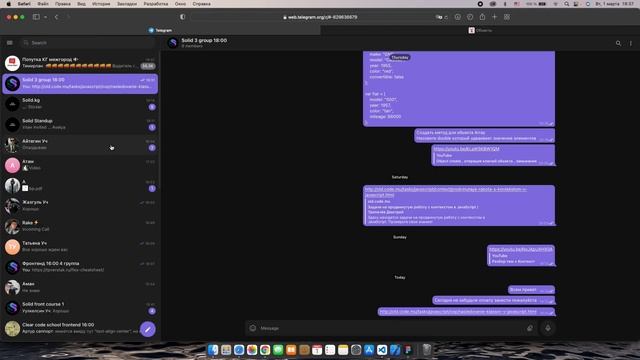Open the Clear code school frontend 16:00 chat

click(80, 328)
